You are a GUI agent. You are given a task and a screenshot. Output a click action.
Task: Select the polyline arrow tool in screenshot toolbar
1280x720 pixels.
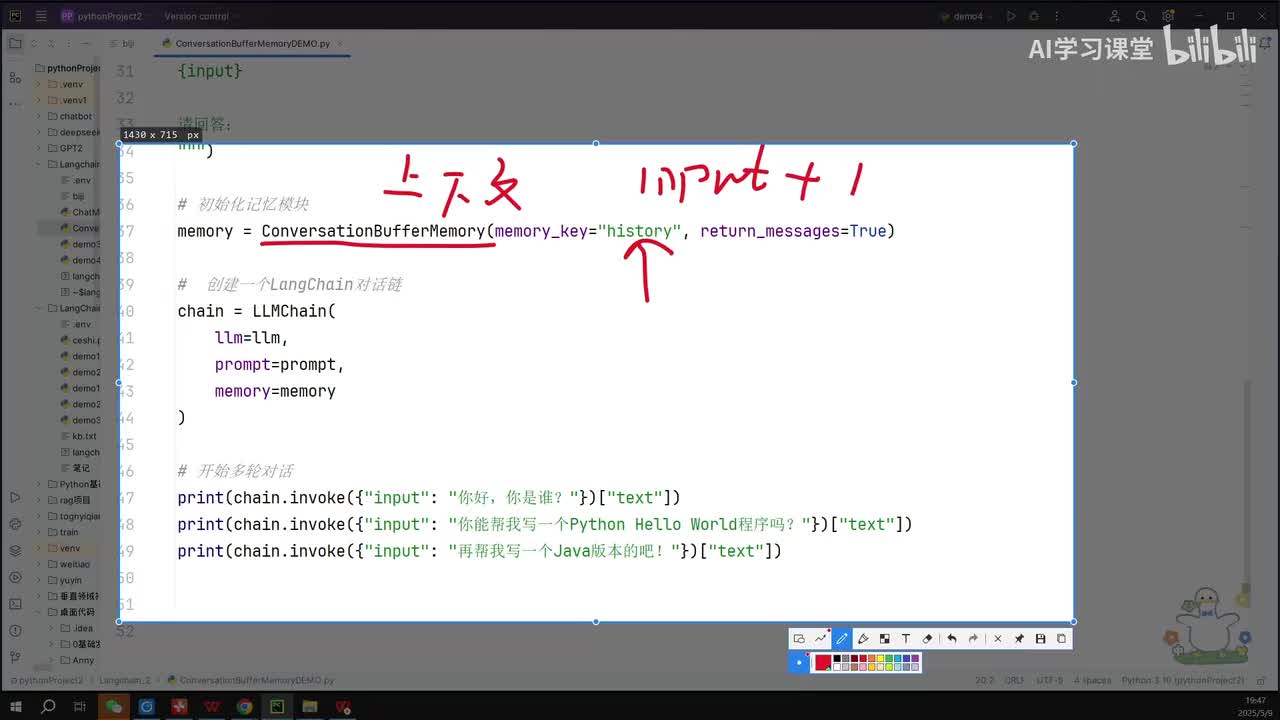pyautogui.click(x=821, y=638)
